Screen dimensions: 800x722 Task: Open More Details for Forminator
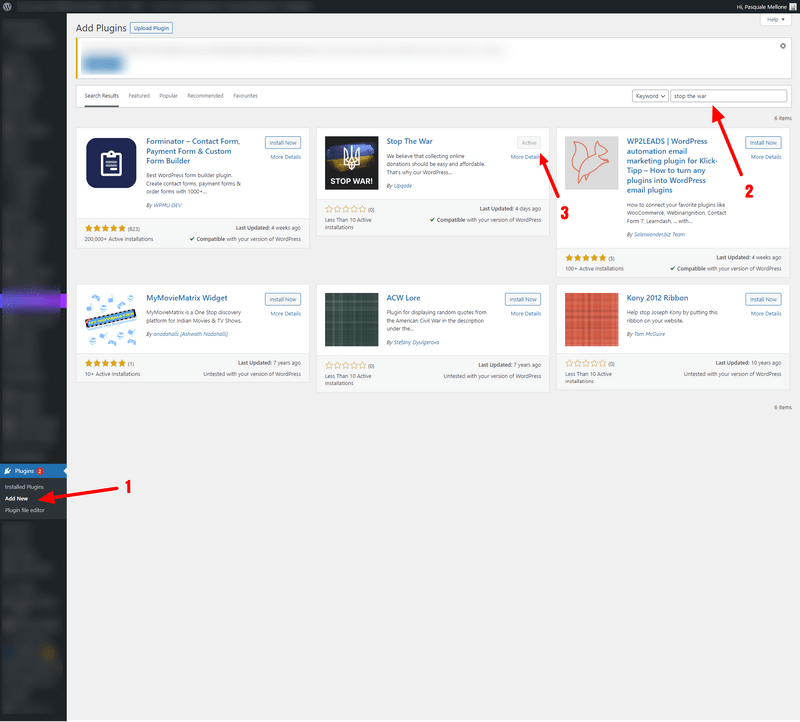(x=286, y=157)
